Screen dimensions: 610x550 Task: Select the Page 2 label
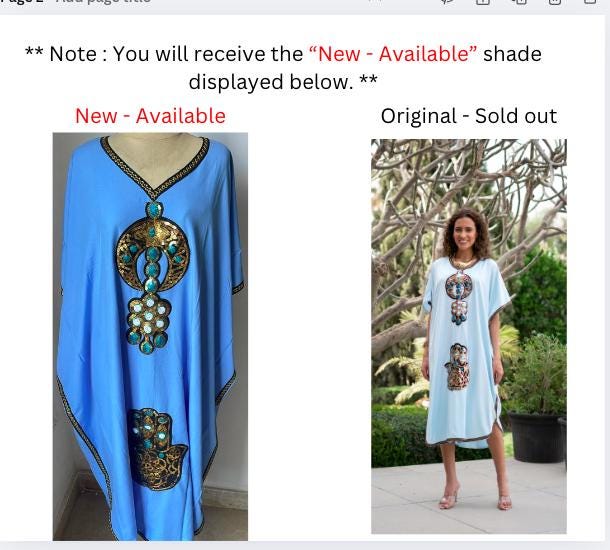click(x=21, y=2)
